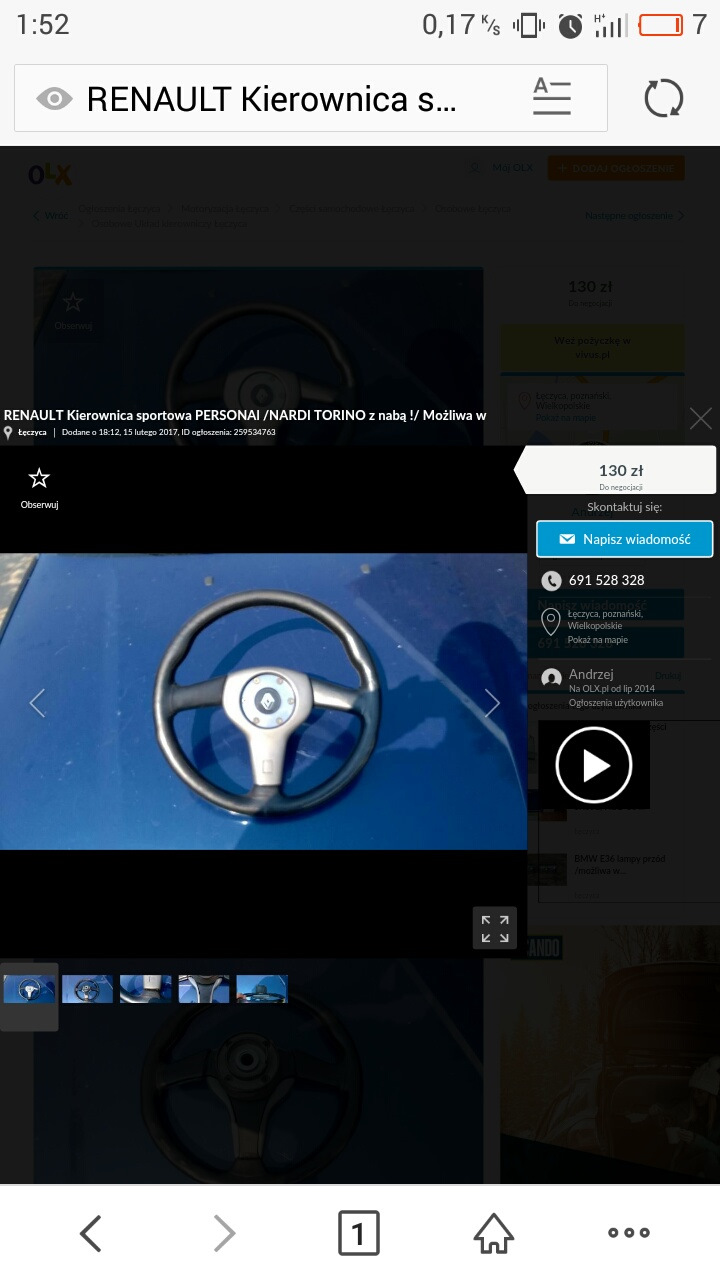Tap the 130 zł price tag
This screenshot has height=1280, width=720.
[620, 471]
